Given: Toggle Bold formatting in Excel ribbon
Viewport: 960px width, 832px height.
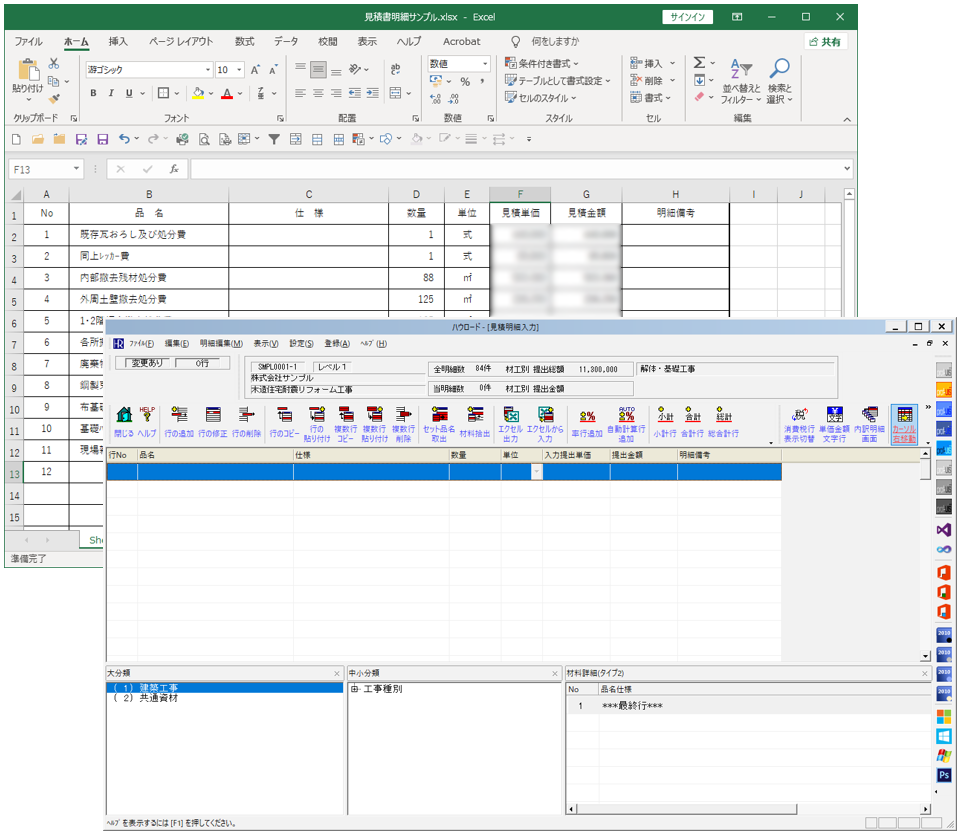Looking at the screenshot, I should tap(94, 93).
